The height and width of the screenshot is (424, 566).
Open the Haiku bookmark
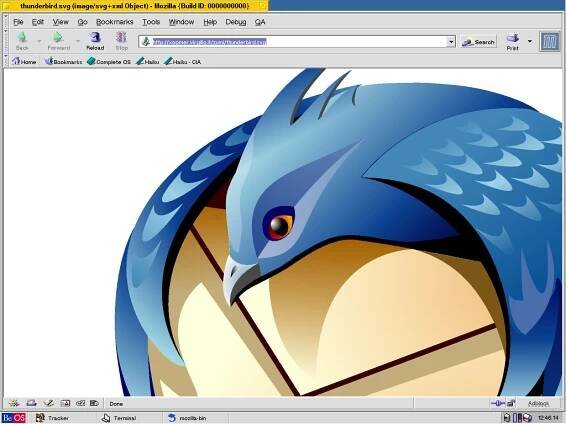(x=148, y=62)
